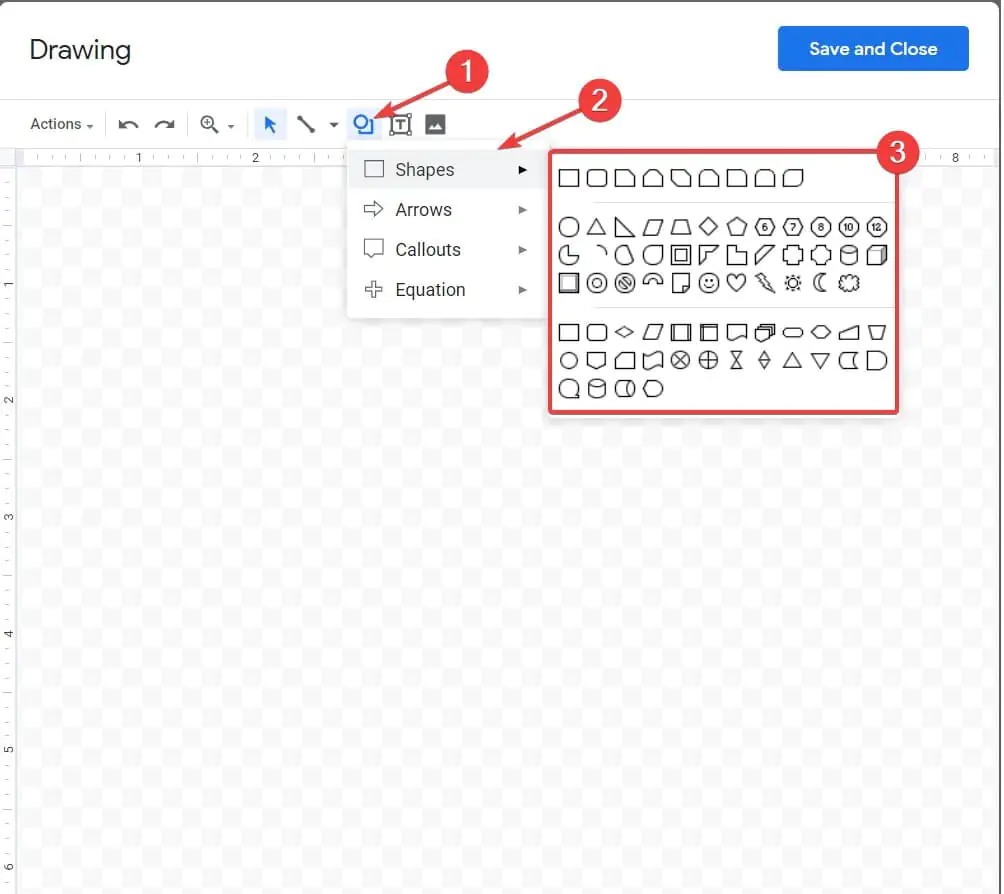The width and height of the screenshot is (1004, 894).
Task: Open the Equation submenu entry
Action: pyautogui.click(x=446, y=289)
